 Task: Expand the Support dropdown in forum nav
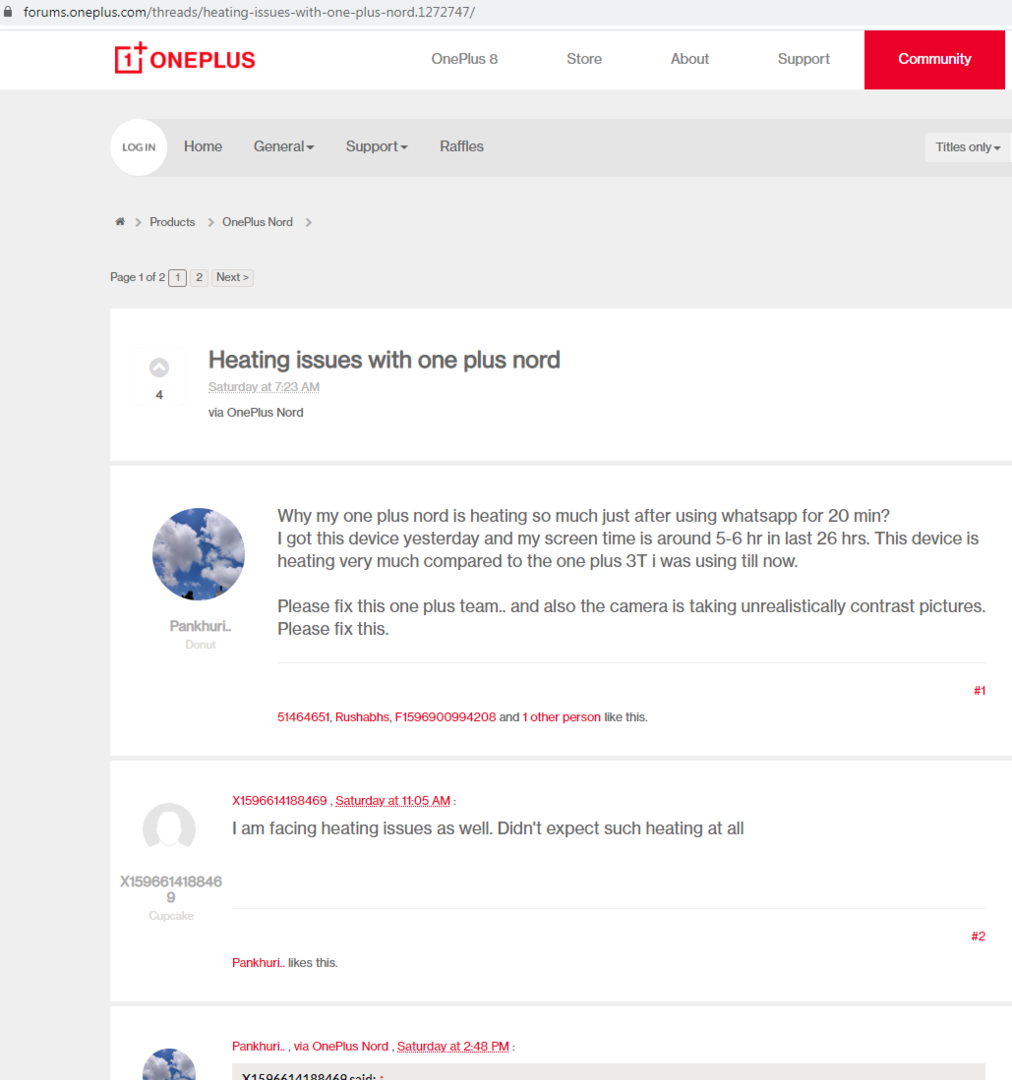[x=377, y=147]
